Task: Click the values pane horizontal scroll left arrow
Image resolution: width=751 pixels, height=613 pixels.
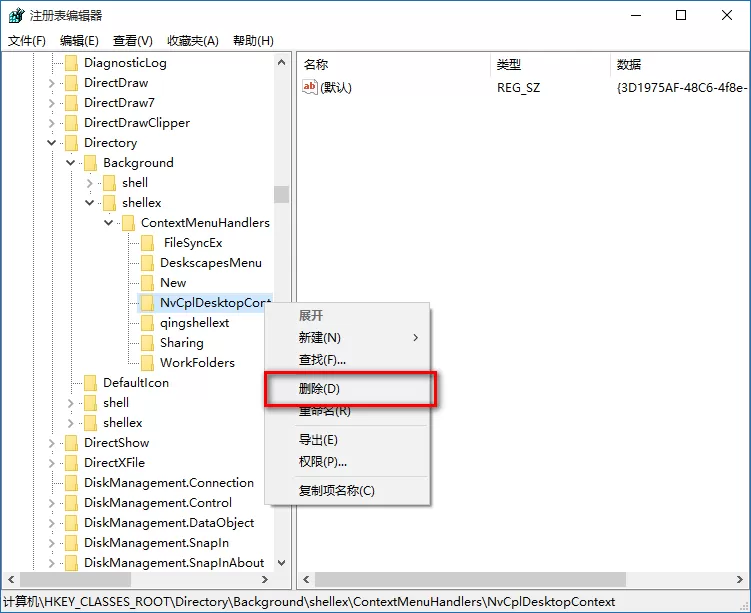Action: click(x=306, y=579)
